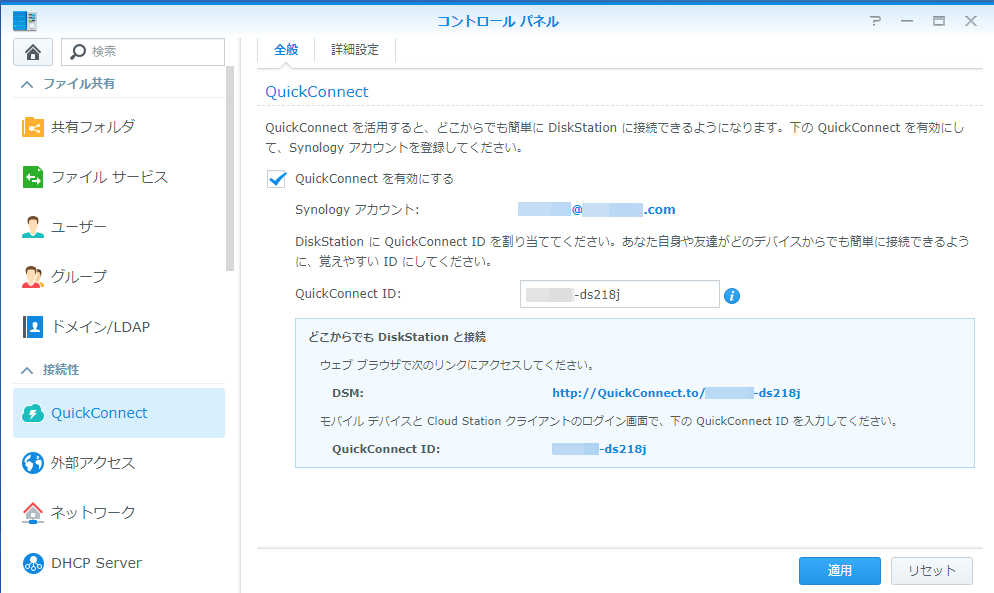Select the ネットワーク label in the sidebar

(x=93, y=512)
